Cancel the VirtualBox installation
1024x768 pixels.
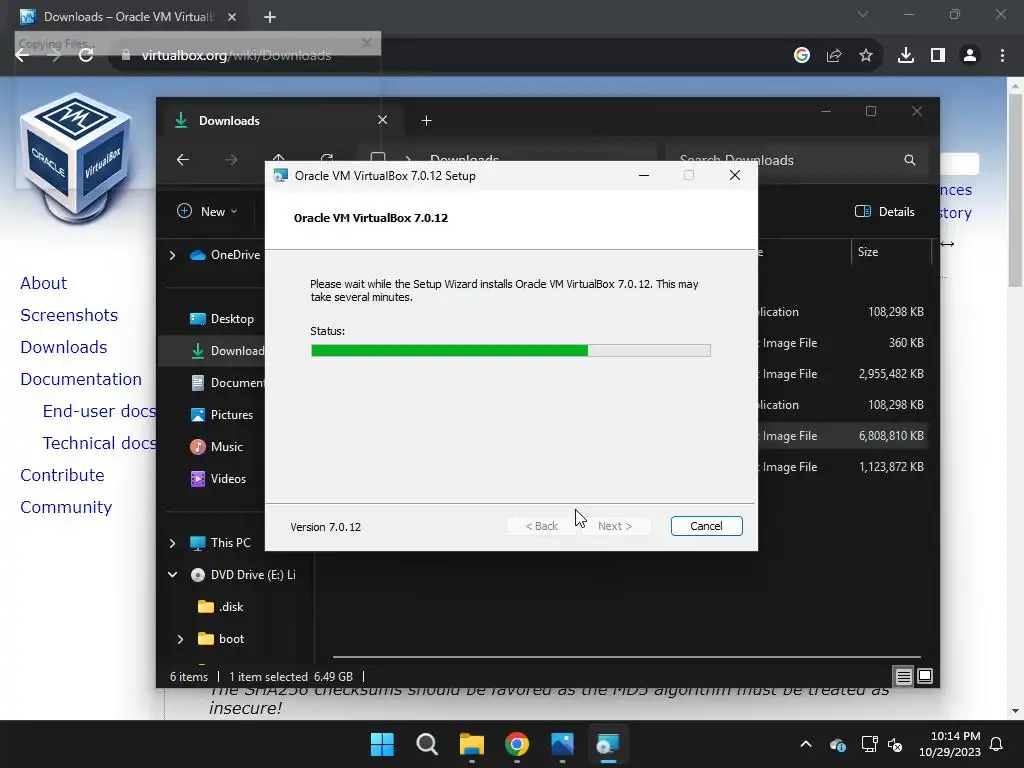coord(706,526)
